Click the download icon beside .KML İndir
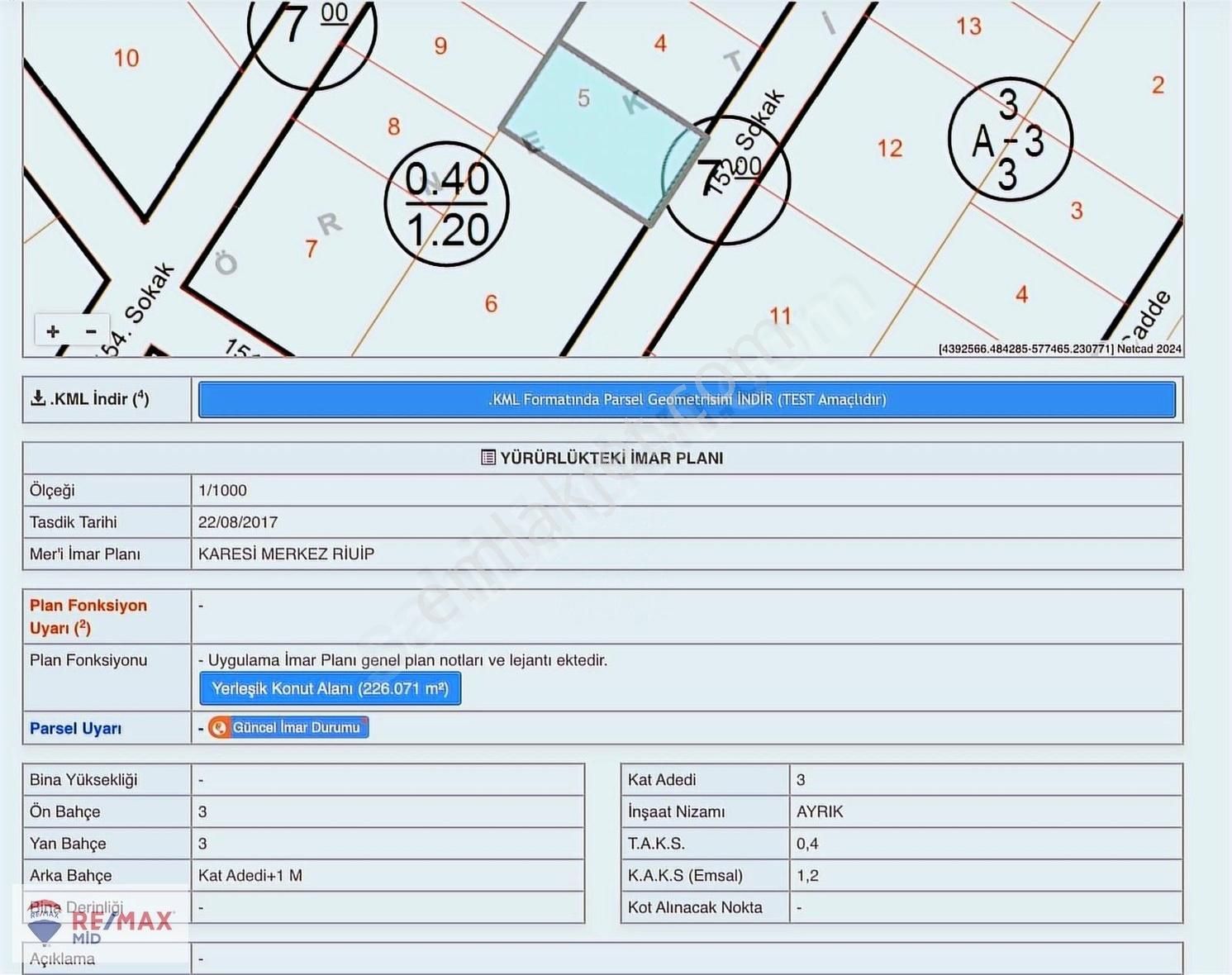The width and height of the screenshot is (1232, 975). [x=38, y=398]
